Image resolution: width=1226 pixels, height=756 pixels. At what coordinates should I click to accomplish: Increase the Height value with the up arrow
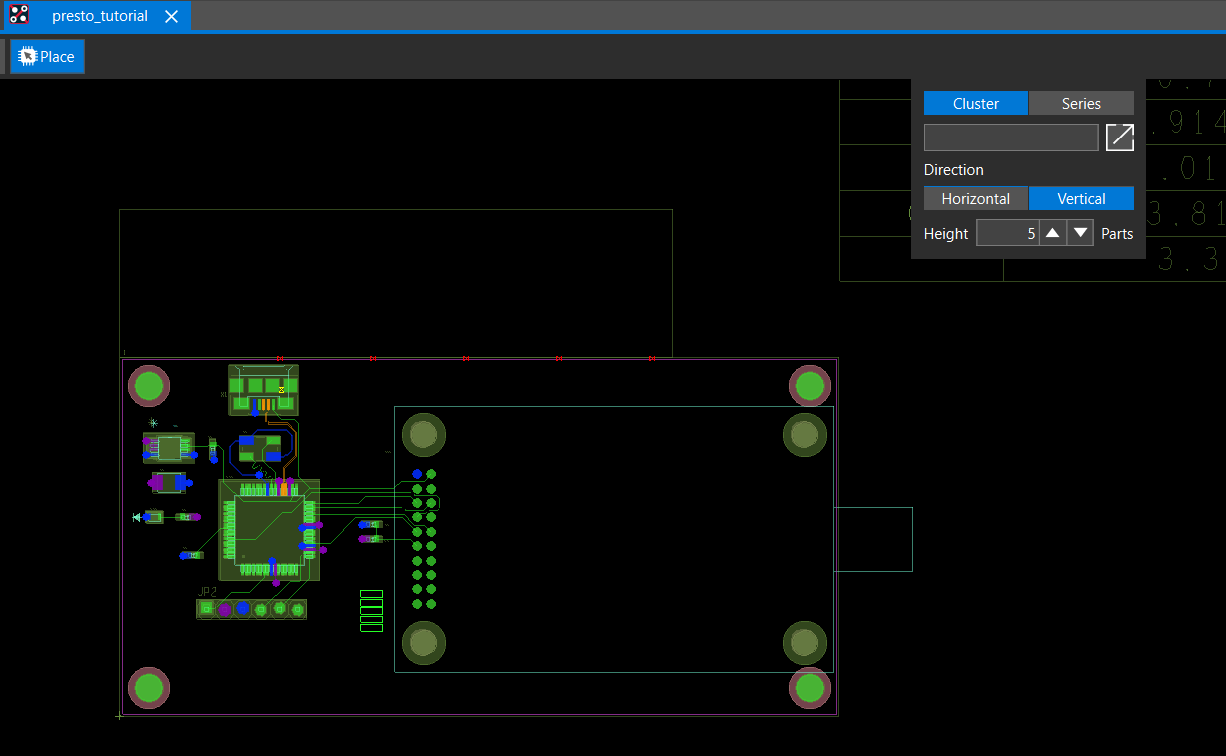point(1052,232)
